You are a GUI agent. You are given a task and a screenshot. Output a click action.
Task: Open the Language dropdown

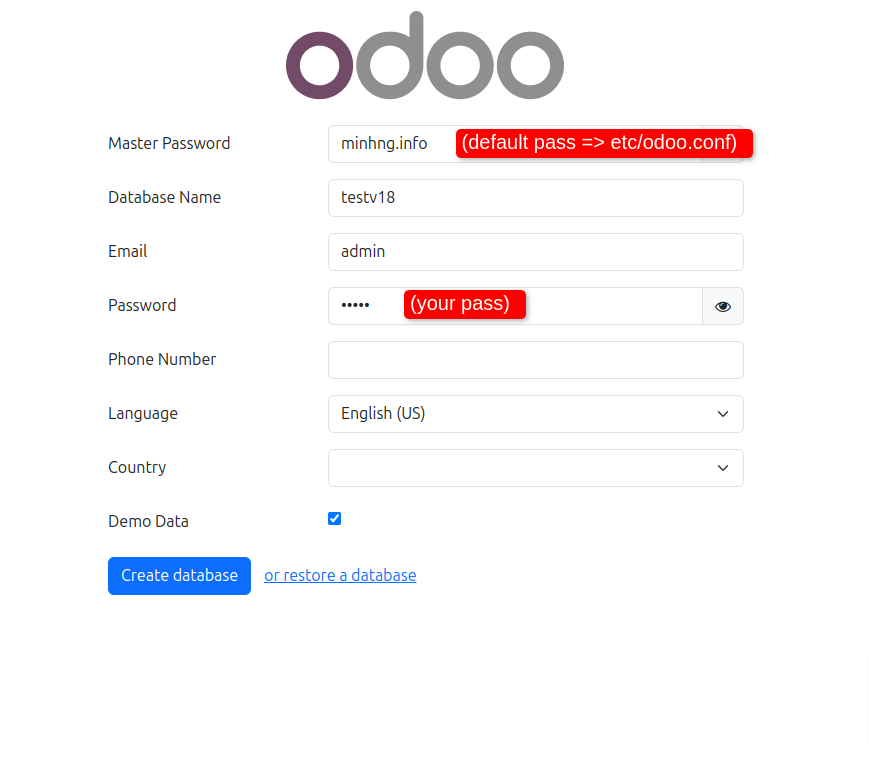pyautogui.click(x=535, y=414)
